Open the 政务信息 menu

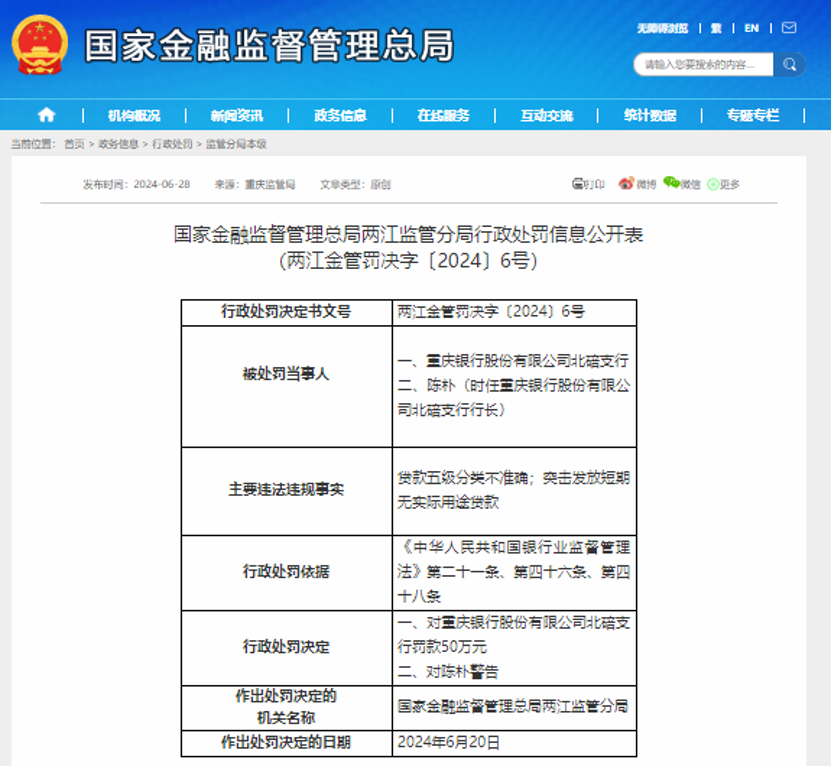click(340, 116)
